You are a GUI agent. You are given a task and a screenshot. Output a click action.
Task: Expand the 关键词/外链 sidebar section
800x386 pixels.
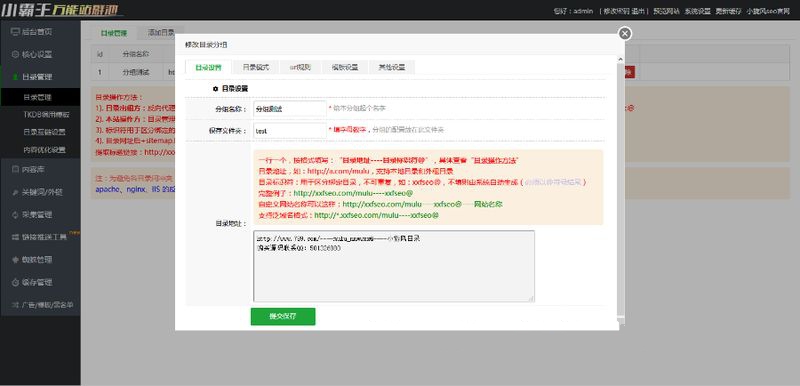(x=40, y=192)
